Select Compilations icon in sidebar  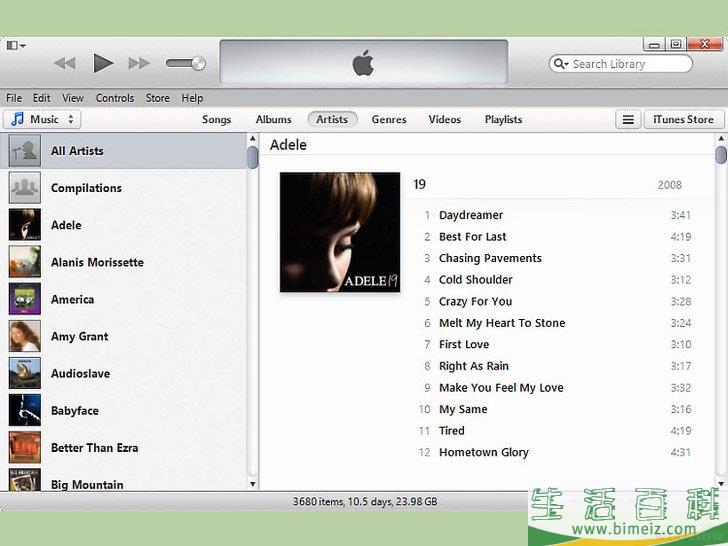[25, 188]
